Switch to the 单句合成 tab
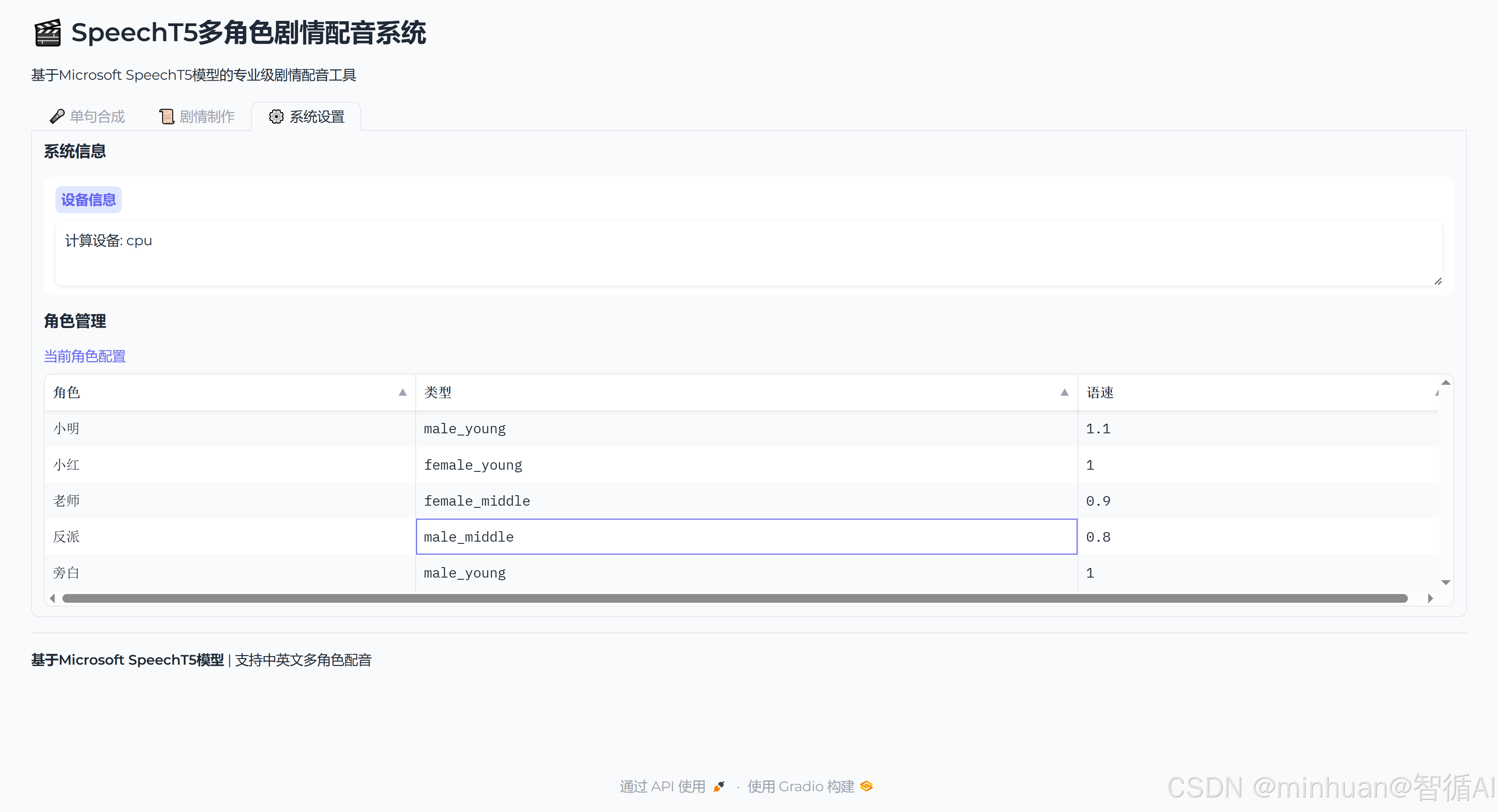 pyautogui.click(x=97, y=117)
